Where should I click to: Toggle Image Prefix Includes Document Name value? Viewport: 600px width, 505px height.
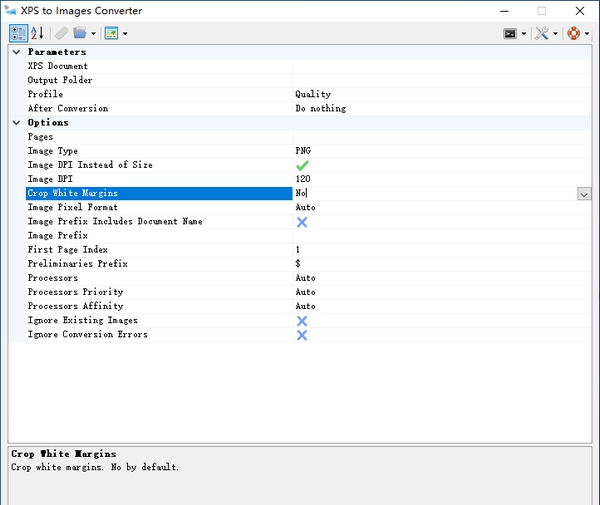click(302, 222)
